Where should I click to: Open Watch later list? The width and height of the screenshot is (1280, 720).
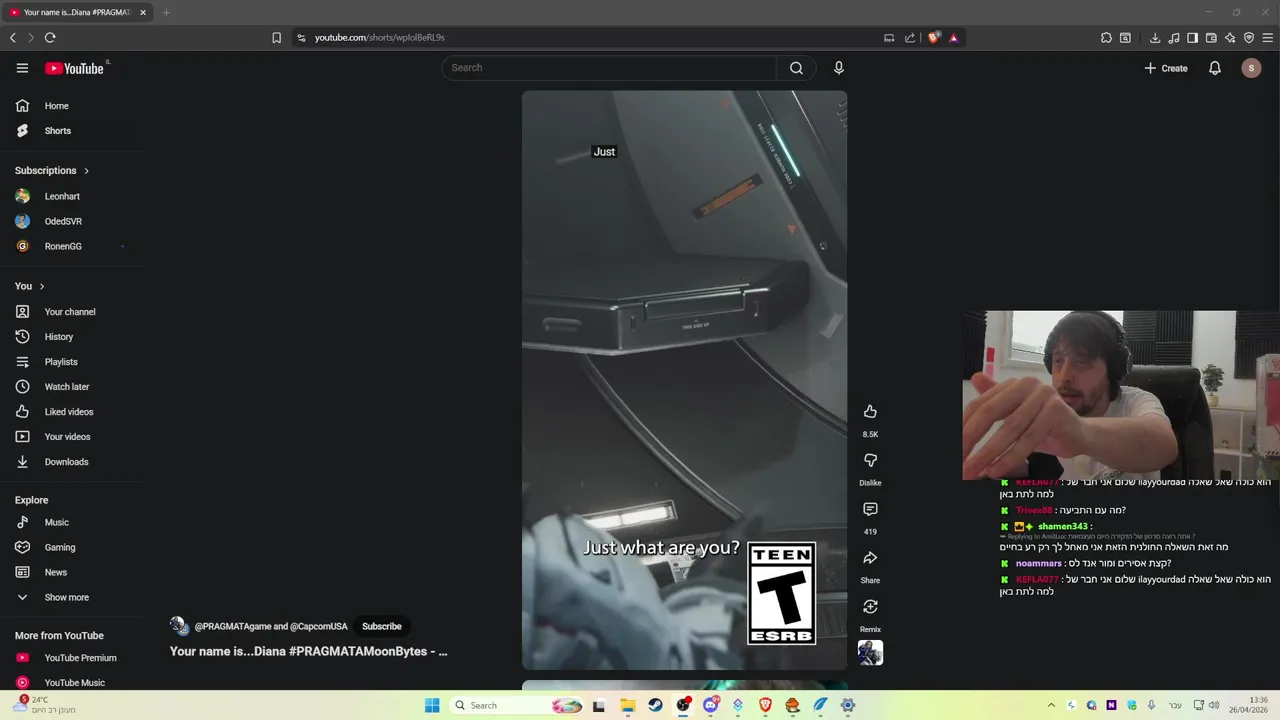(72, 387)
